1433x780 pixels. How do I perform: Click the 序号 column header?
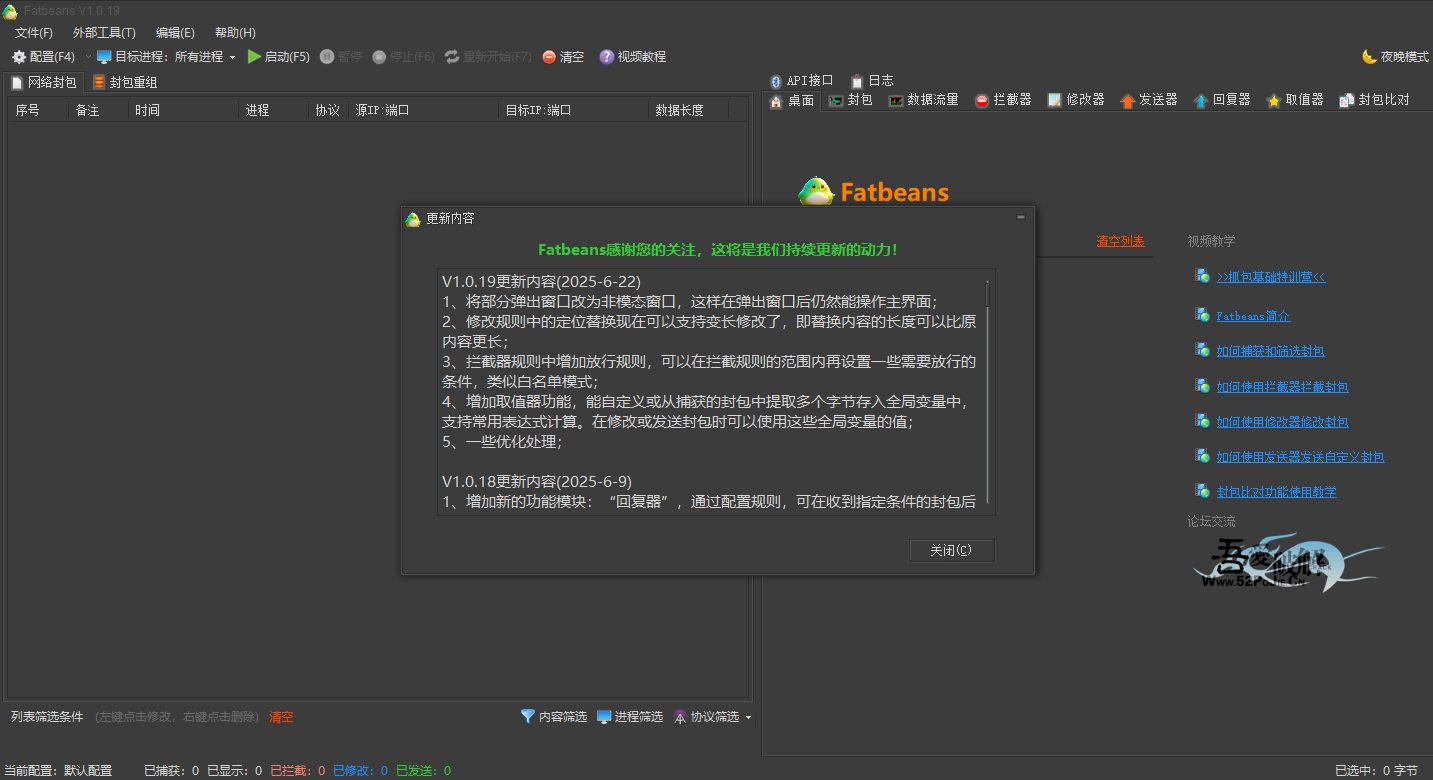(38, 110)
